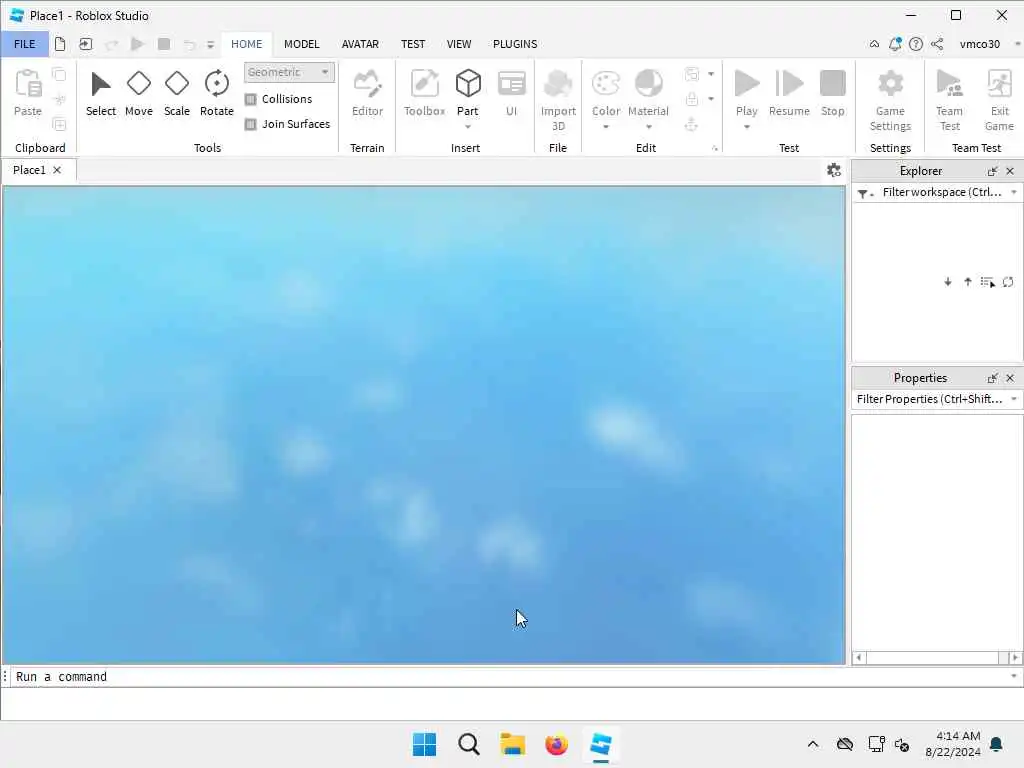Toggle the Join Surfaces checkbox
This screenshot has width=1024, height=768.
click(x=250, y=124)
